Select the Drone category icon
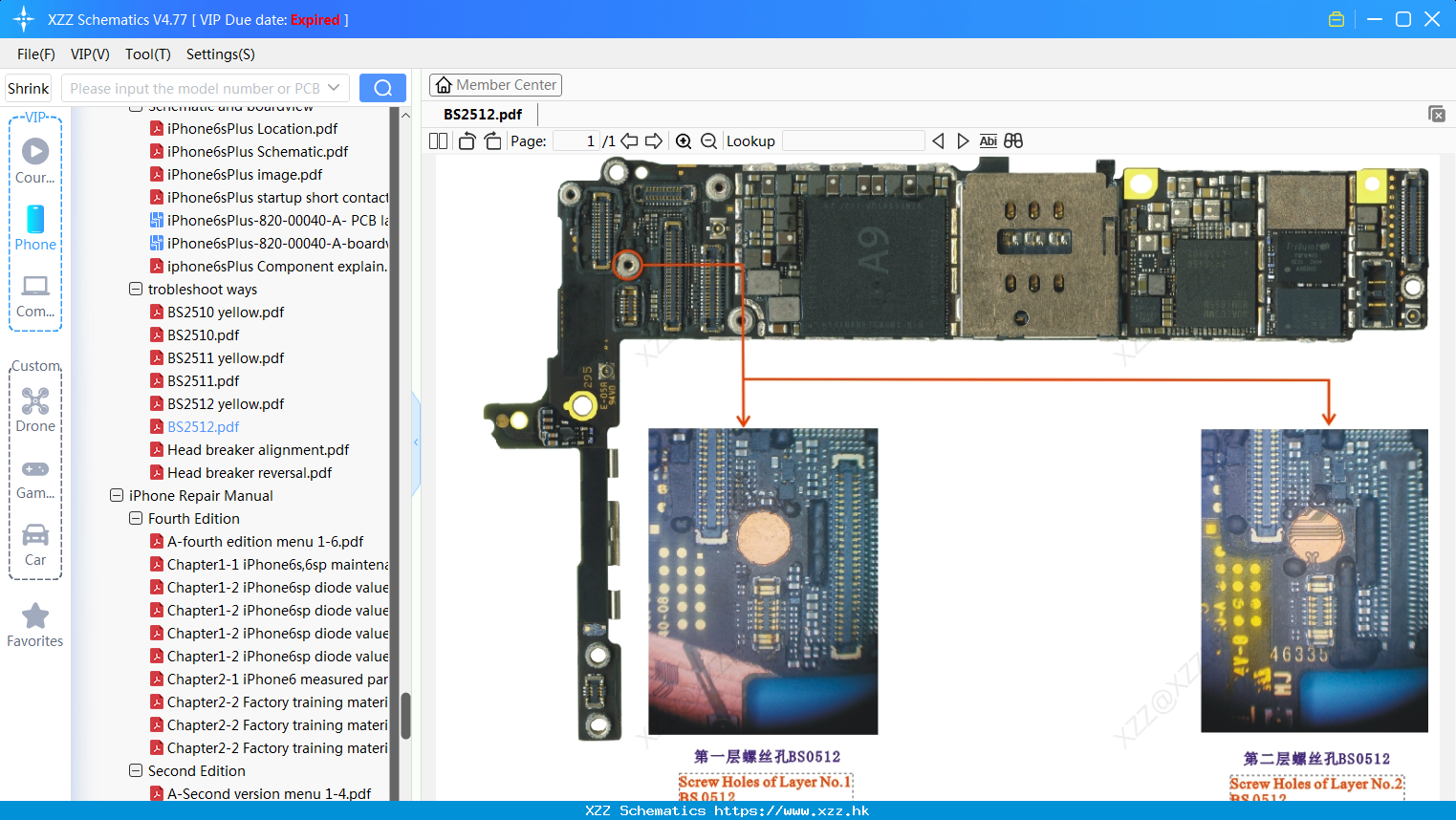The image size is (1456, 820). coord(35,410)
